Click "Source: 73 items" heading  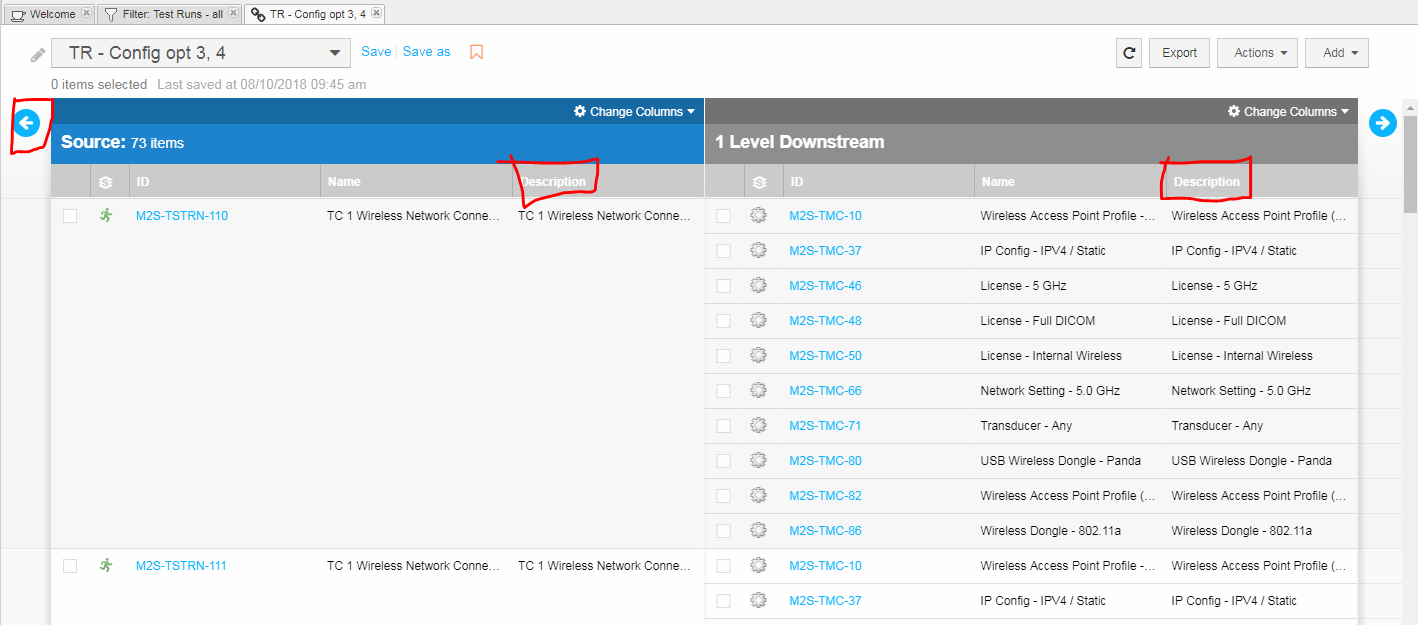122,142
